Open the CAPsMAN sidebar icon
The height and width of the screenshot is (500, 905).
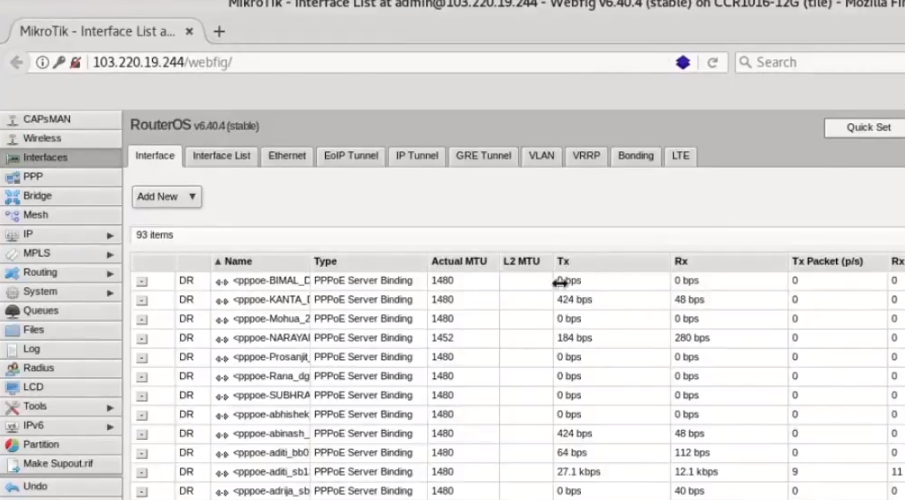[12, 120]
